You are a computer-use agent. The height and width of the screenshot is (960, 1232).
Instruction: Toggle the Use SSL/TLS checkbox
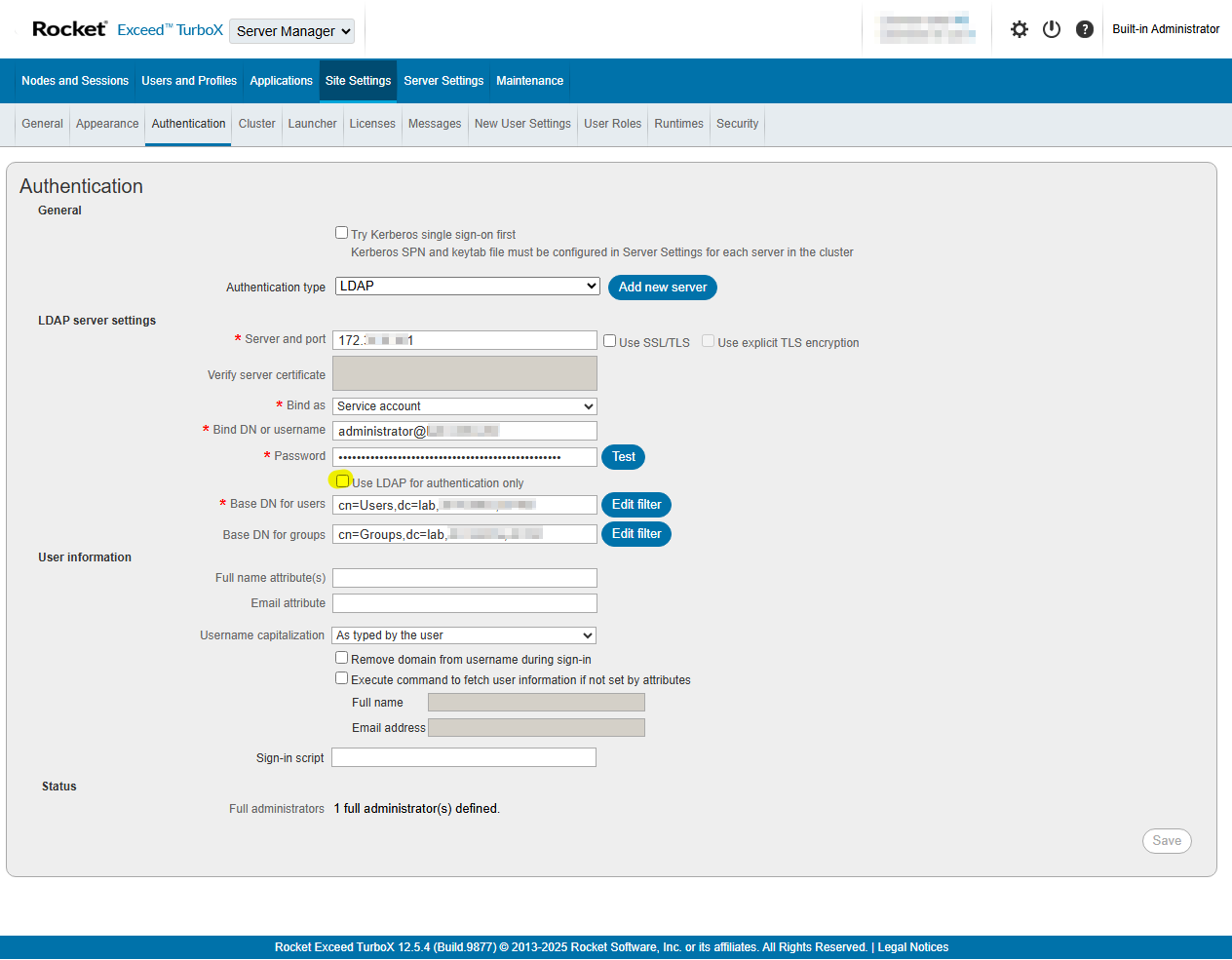pyautogui.click(x=610, y=341)
